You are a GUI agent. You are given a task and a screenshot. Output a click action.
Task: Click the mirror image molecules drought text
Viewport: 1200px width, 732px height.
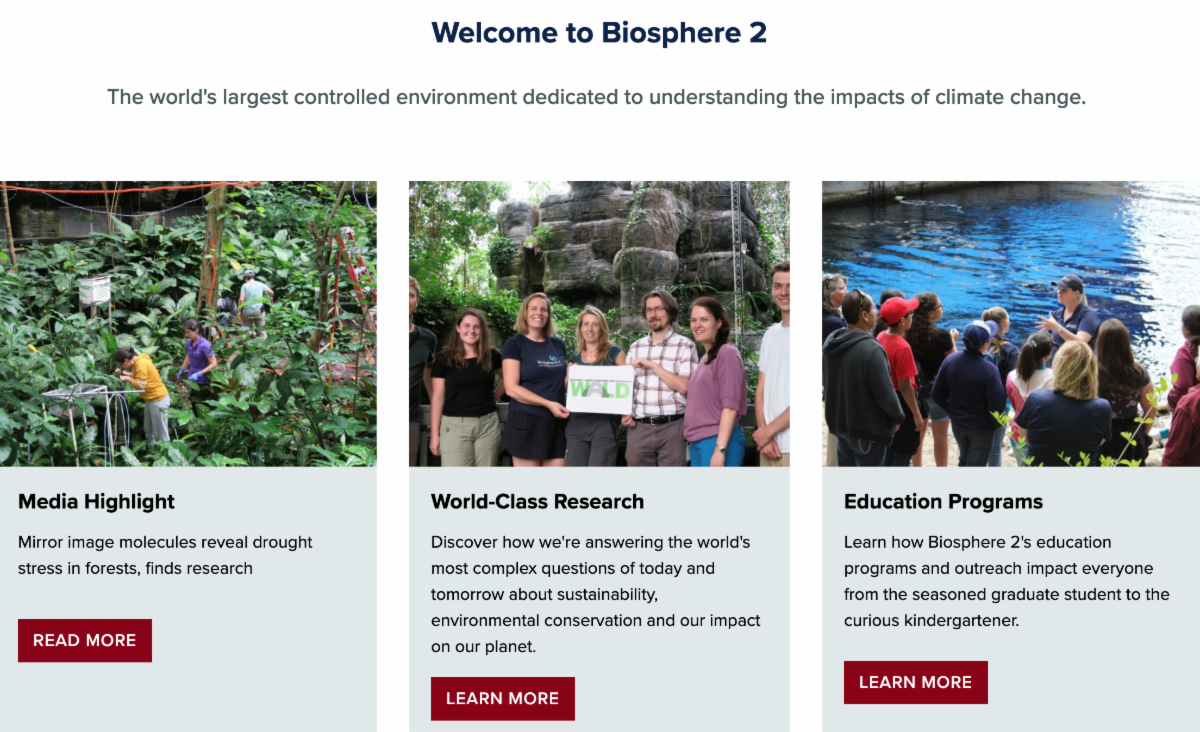coord(165,555)
